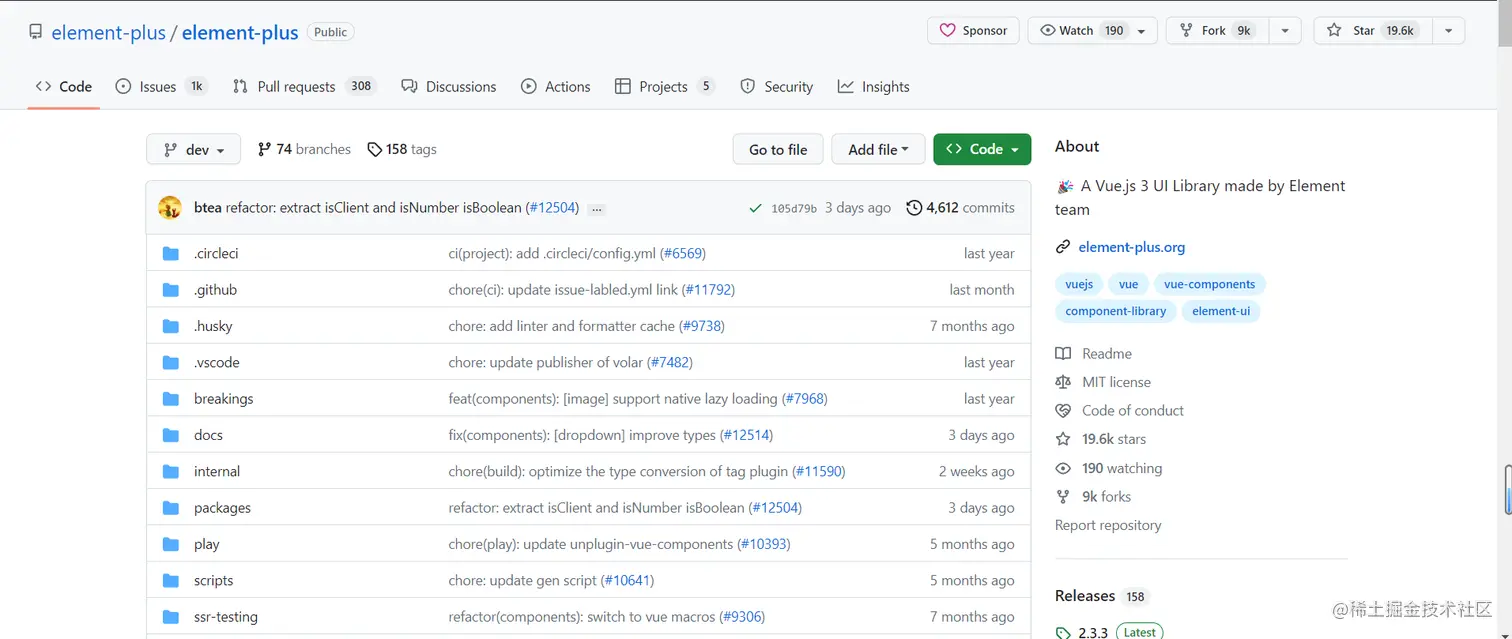Open the ssr-testing folder name
This screenshot has width=1512, height=639.
(x=226, y=617)
